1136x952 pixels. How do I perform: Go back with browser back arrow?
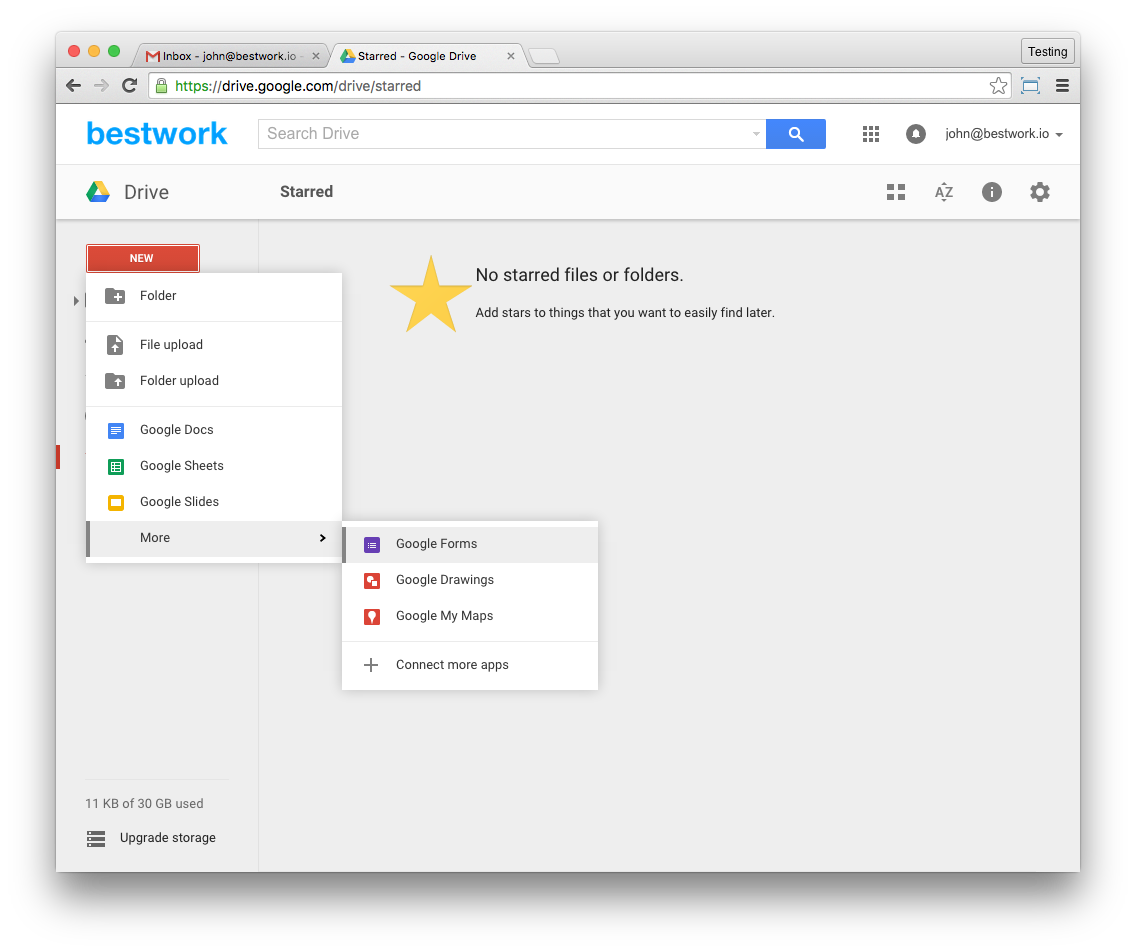tap(74, 85)
